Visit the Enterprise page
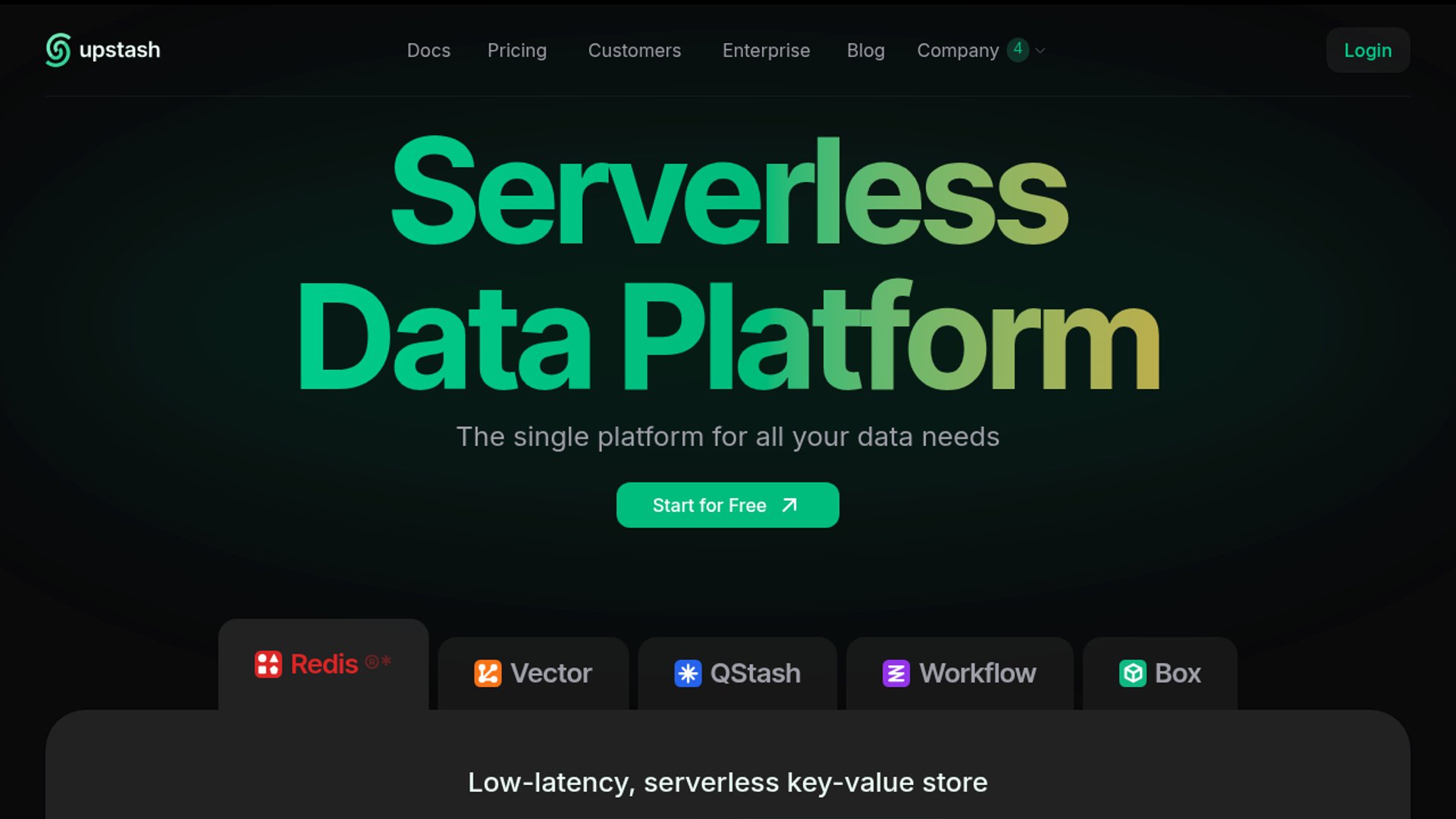Viewport: 1456px width, 819px height. tap(766, 51)
